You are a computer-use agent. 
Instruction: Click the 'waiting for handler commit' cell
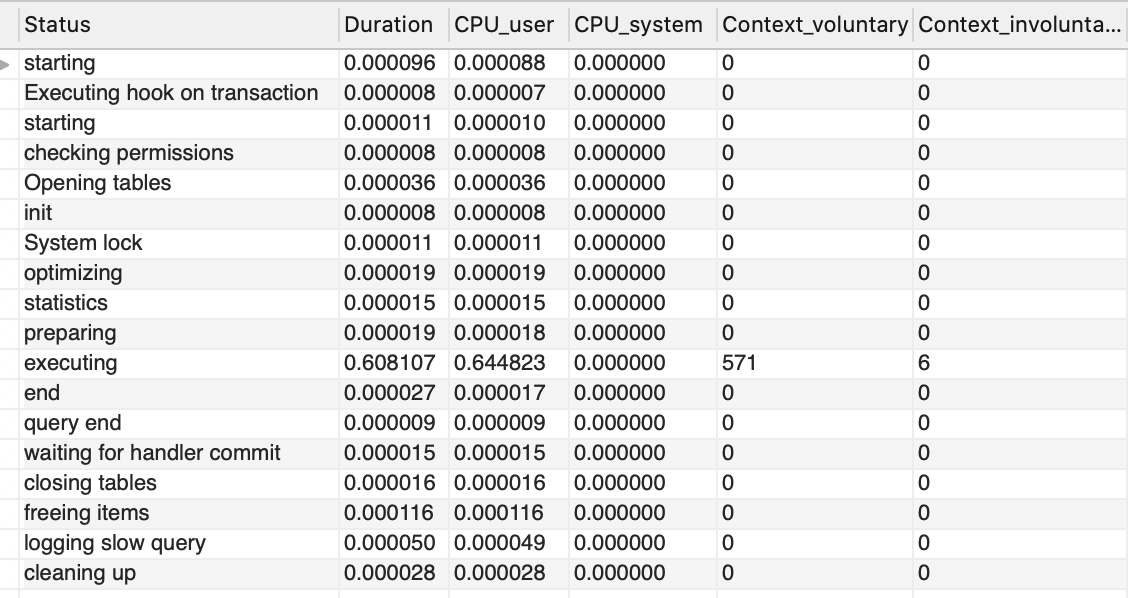point(152,453)
